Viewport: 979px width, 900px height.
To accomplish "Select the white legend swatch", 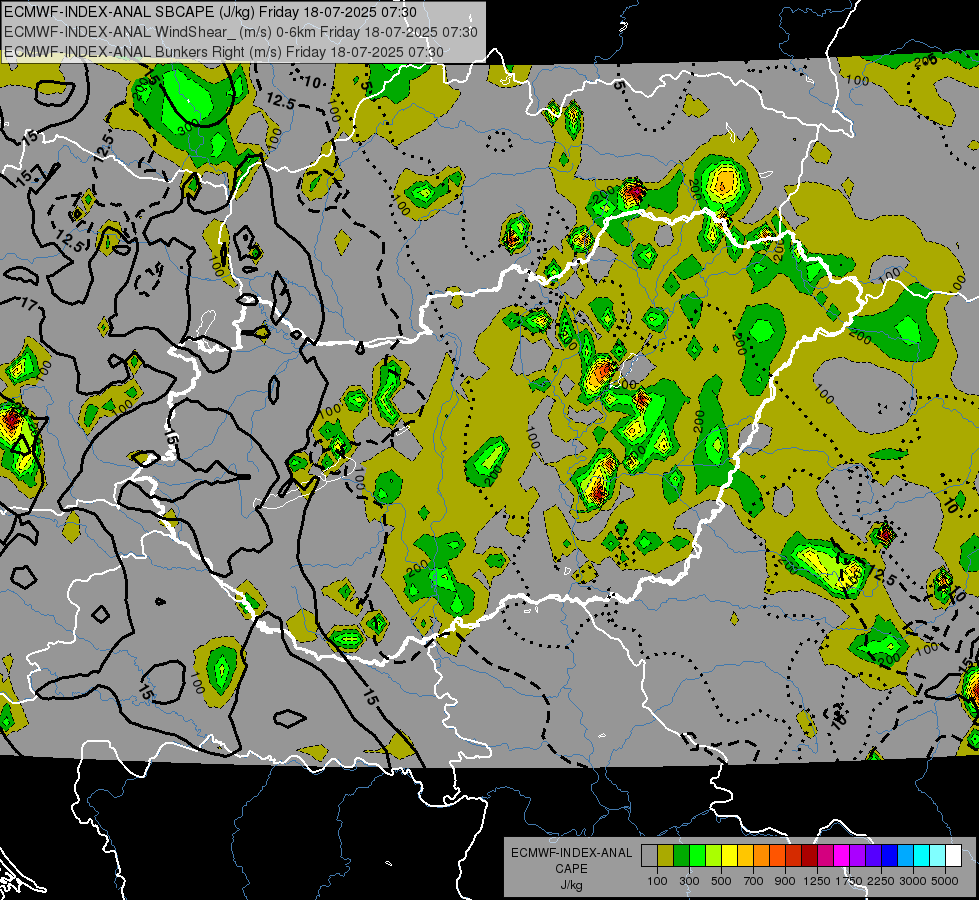I will tap(953, 856).
